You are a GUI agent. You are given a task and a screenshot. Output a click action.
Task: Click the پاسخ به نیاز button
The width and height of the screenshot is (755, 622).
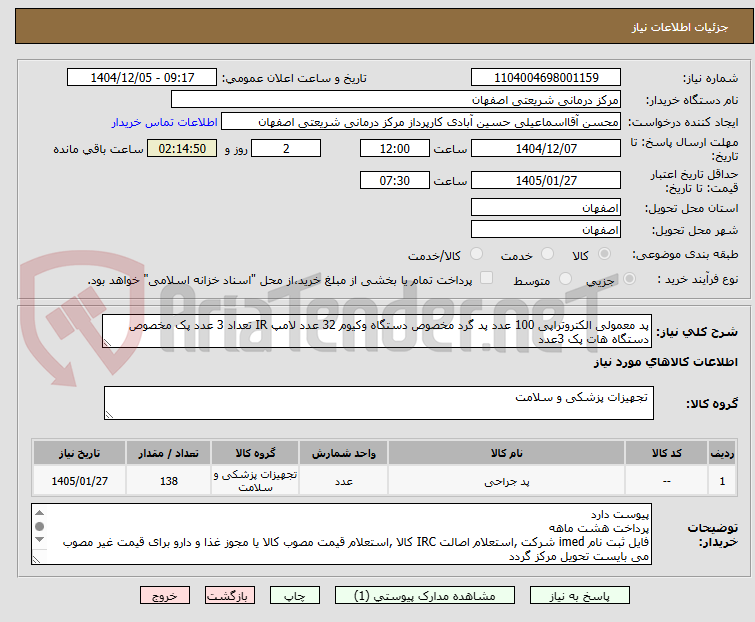point(579,596)
